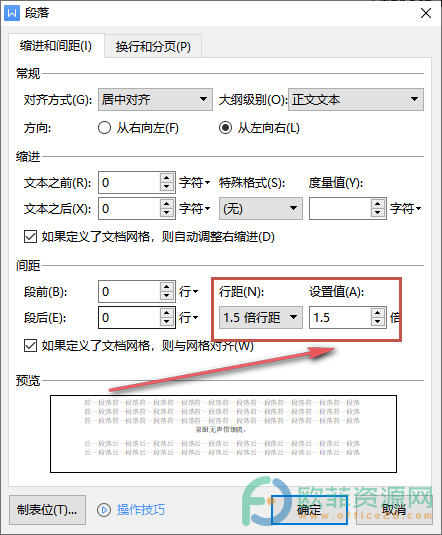Cancel with the 取消 button
Viewport: 442px width, 535px height.
click(x=394, y=510)
